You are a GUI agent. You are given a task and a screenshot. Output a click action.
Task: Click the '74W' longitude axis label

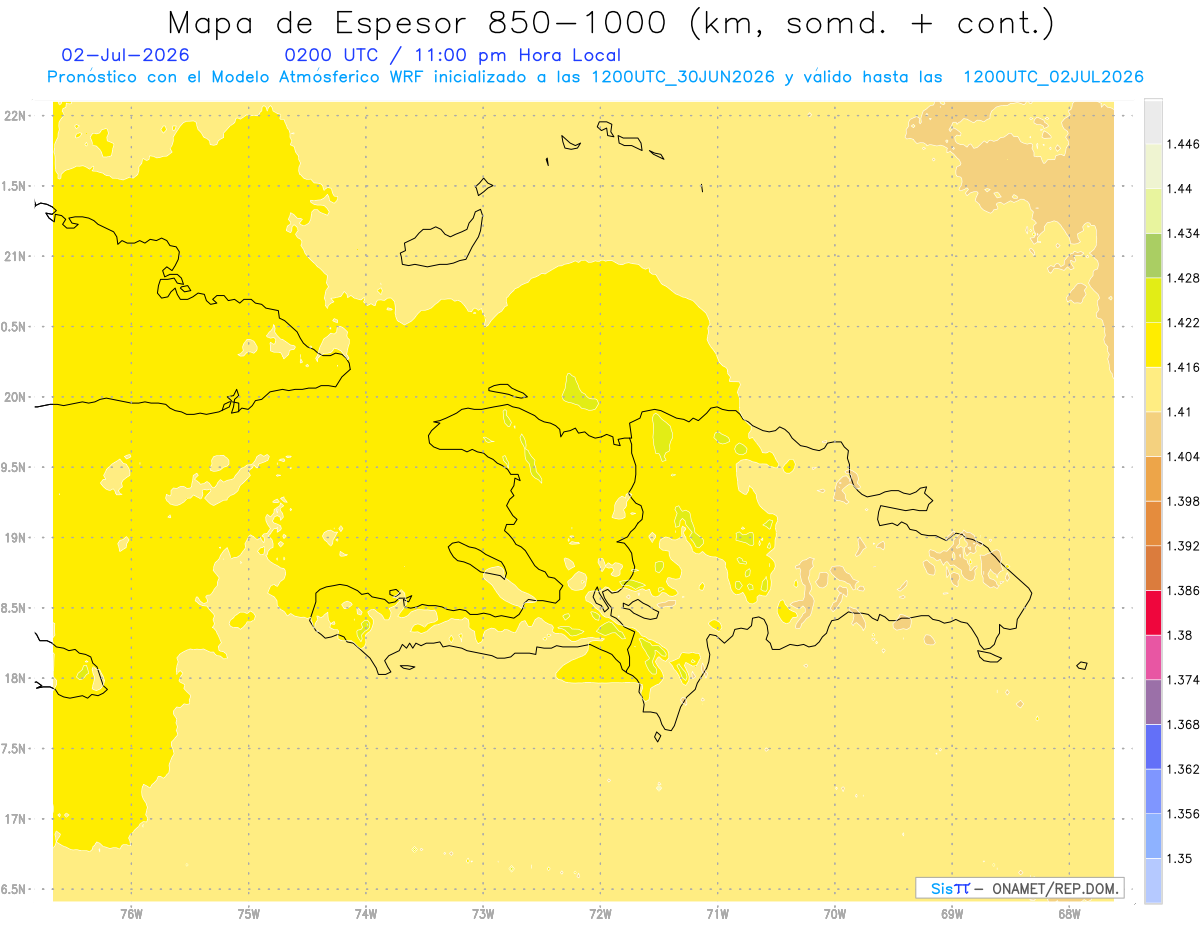(x=366, y=913)
